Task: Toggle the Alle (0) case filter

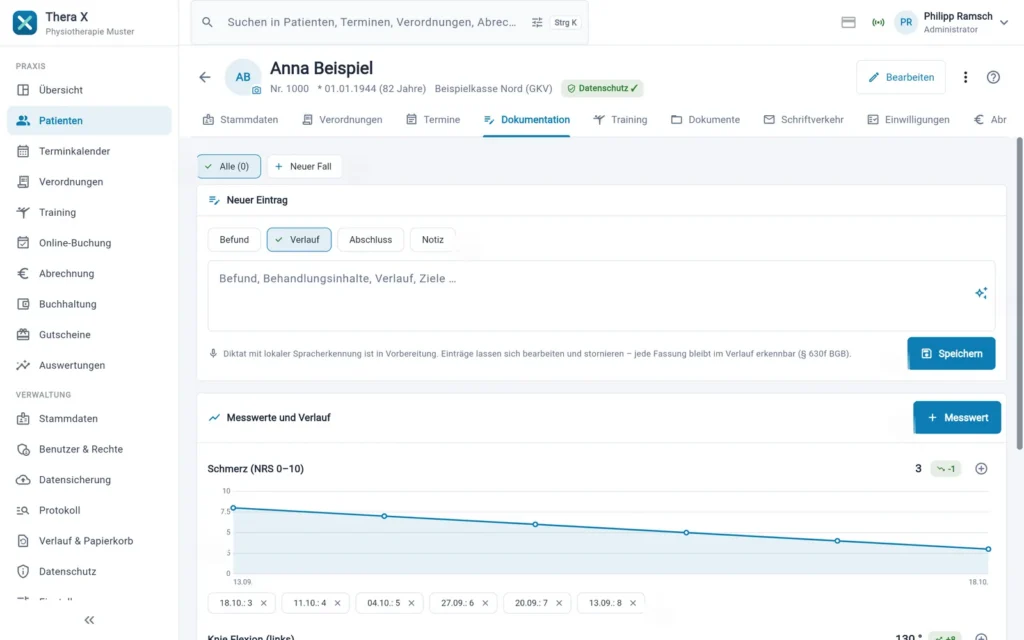Action: [x=229, y=167]
